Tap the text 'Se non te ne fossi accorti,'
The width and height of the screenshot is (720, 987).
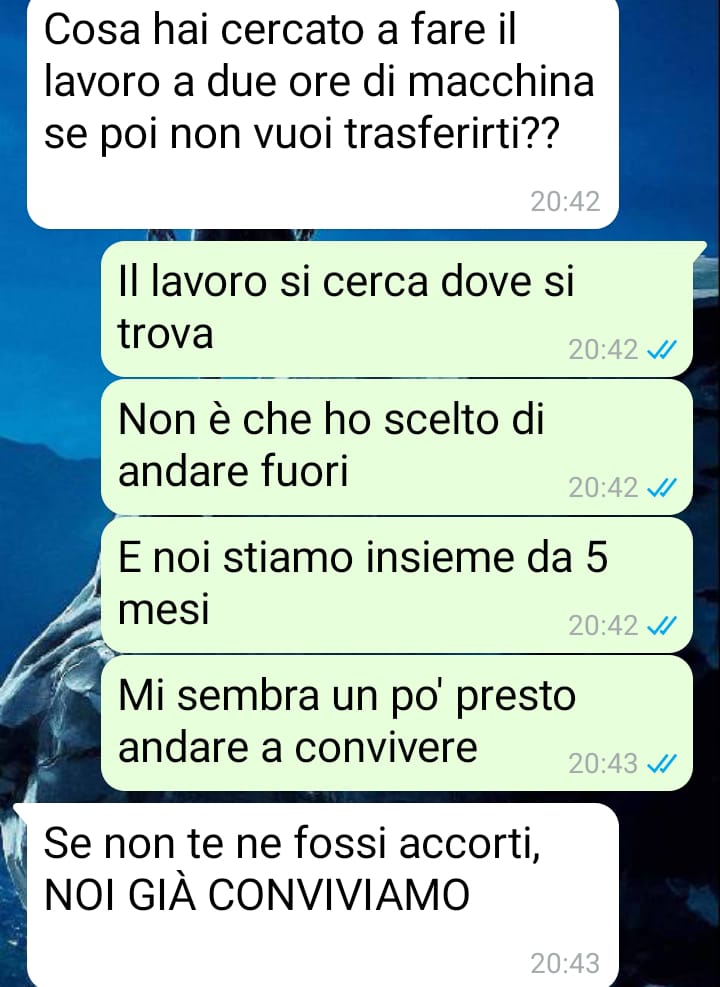tap(292, 843)
